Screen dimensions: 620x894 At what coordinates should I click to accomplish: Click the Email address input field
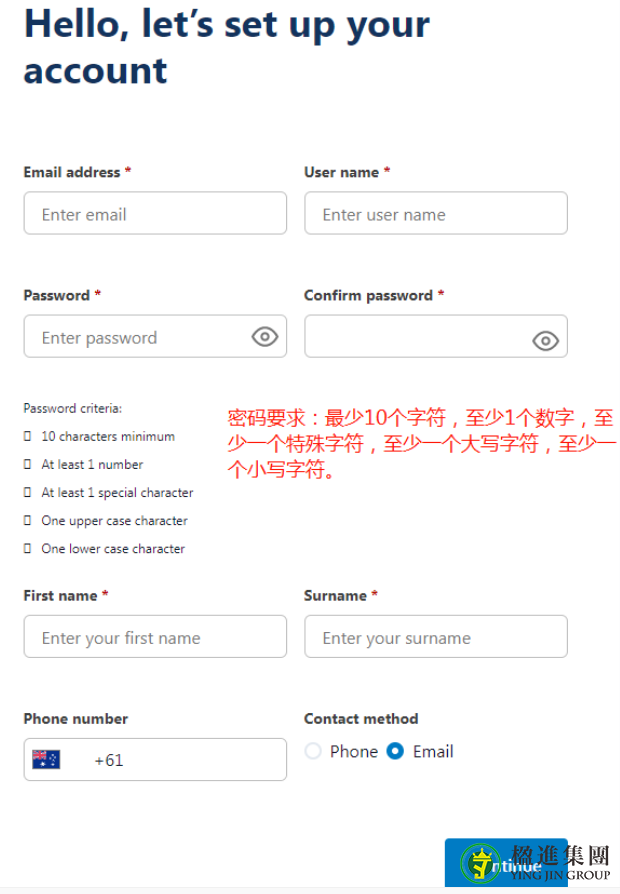click(155, 213)
